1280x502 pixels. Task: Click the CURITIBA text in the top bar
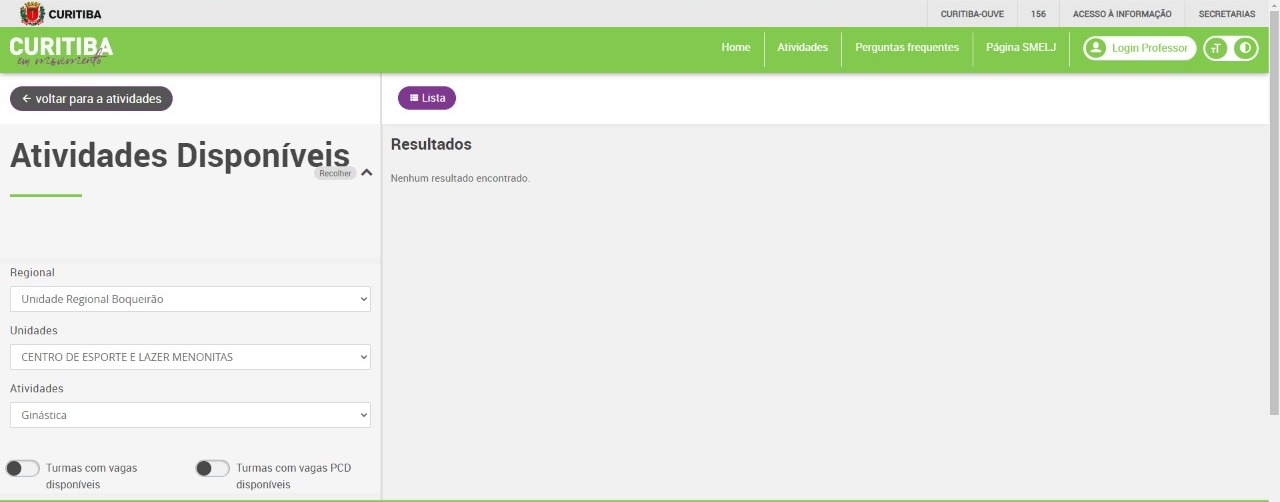[x=75, y=14]
